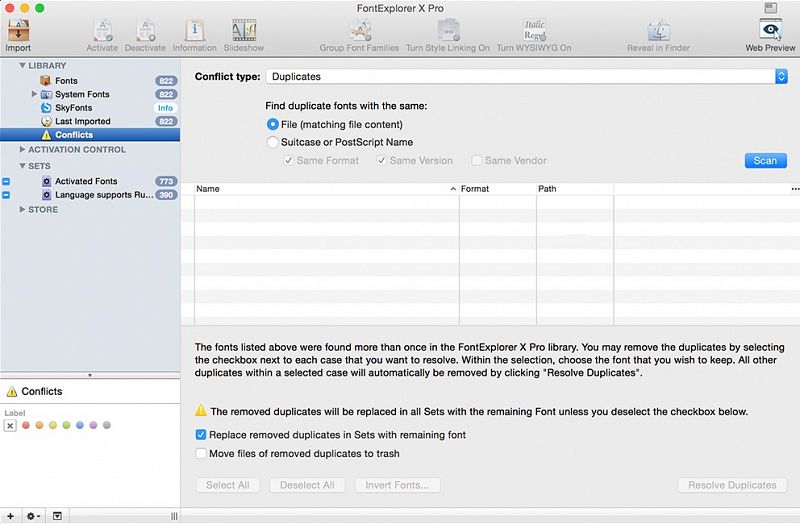Sort the list by Name column header
This screenshot has height=524, width=800.
pyautogui.click(x=320, y=188)
